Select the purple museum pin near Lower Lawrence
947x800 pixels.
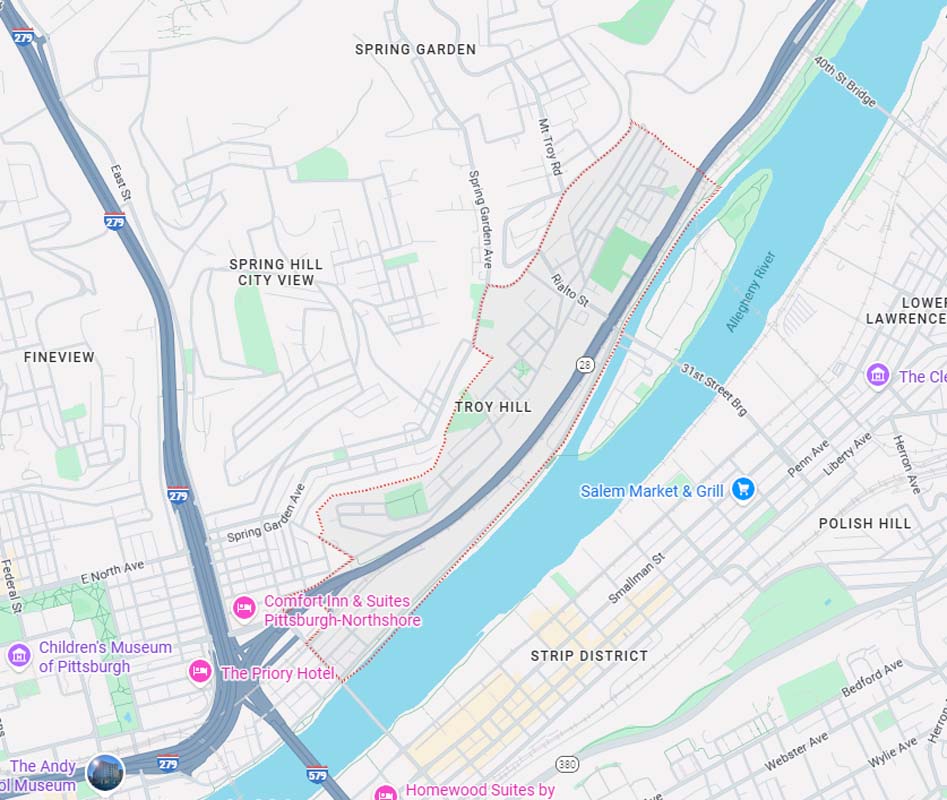877,374
